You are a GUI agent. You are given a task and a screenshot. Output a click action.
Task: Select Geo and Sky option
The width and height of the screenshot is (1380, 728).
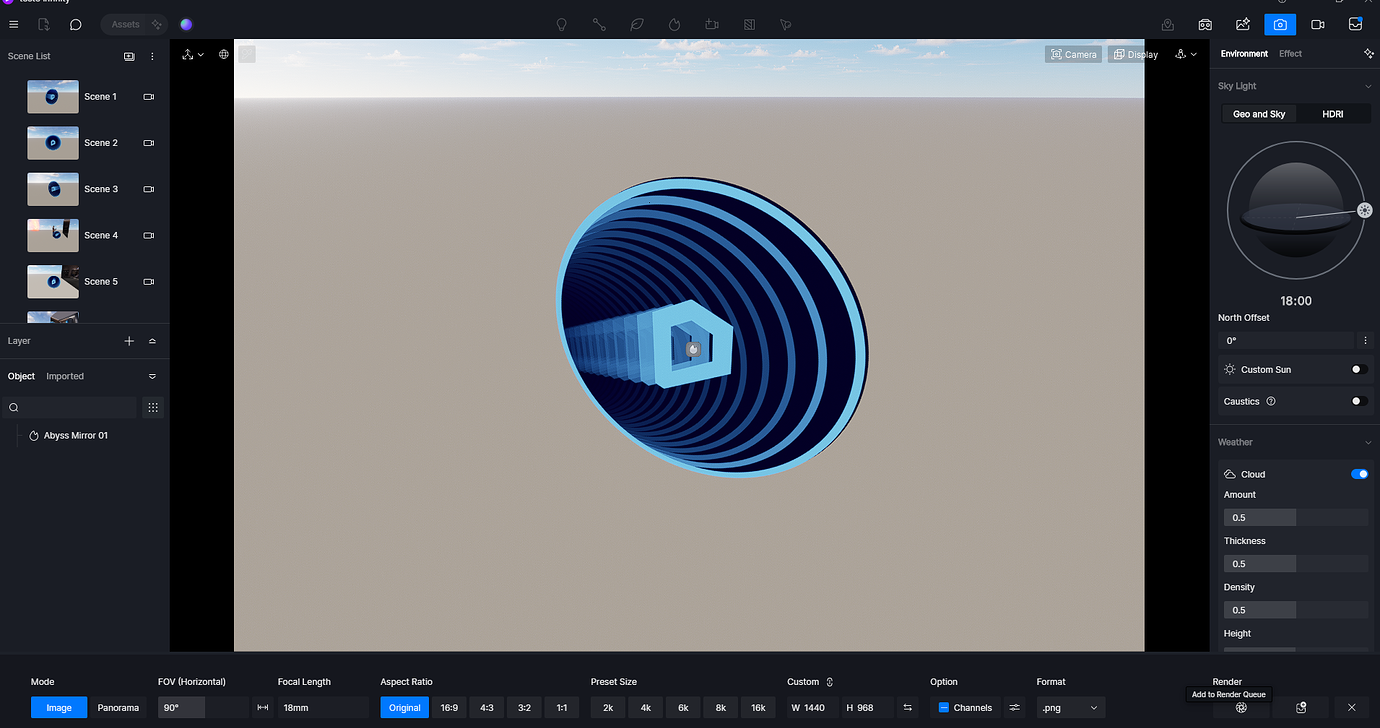point(1259,114)
